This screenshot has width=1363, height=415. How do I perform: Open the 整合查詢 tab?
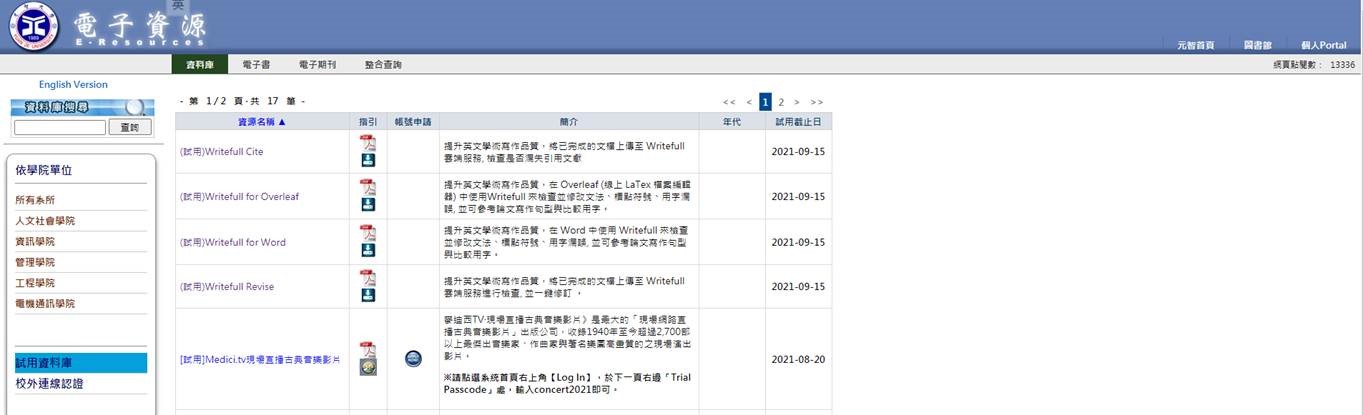pyautogui.click(x=383, y=65)
